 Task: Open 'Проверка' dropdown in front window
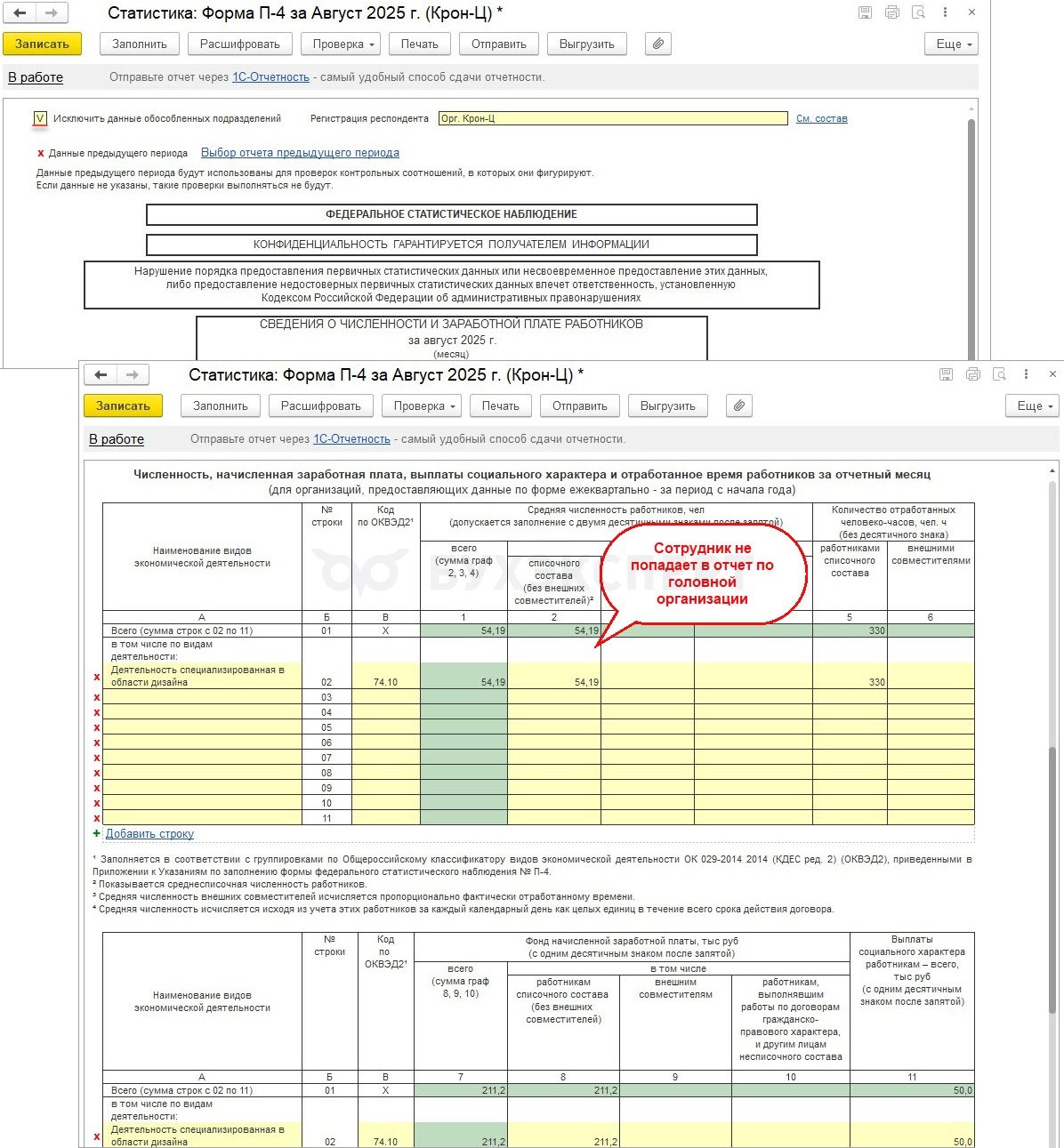[x=423, y=405]
